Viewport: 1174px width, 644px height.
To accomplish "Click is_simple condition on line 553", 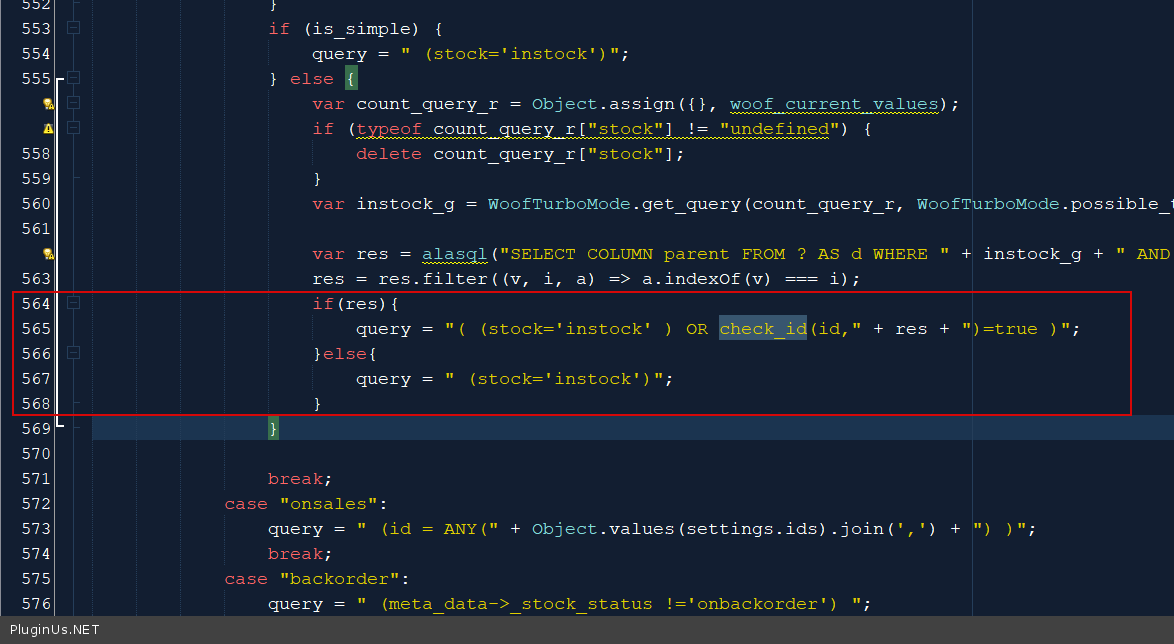I will pyautogui.click(x=362, y=28).
